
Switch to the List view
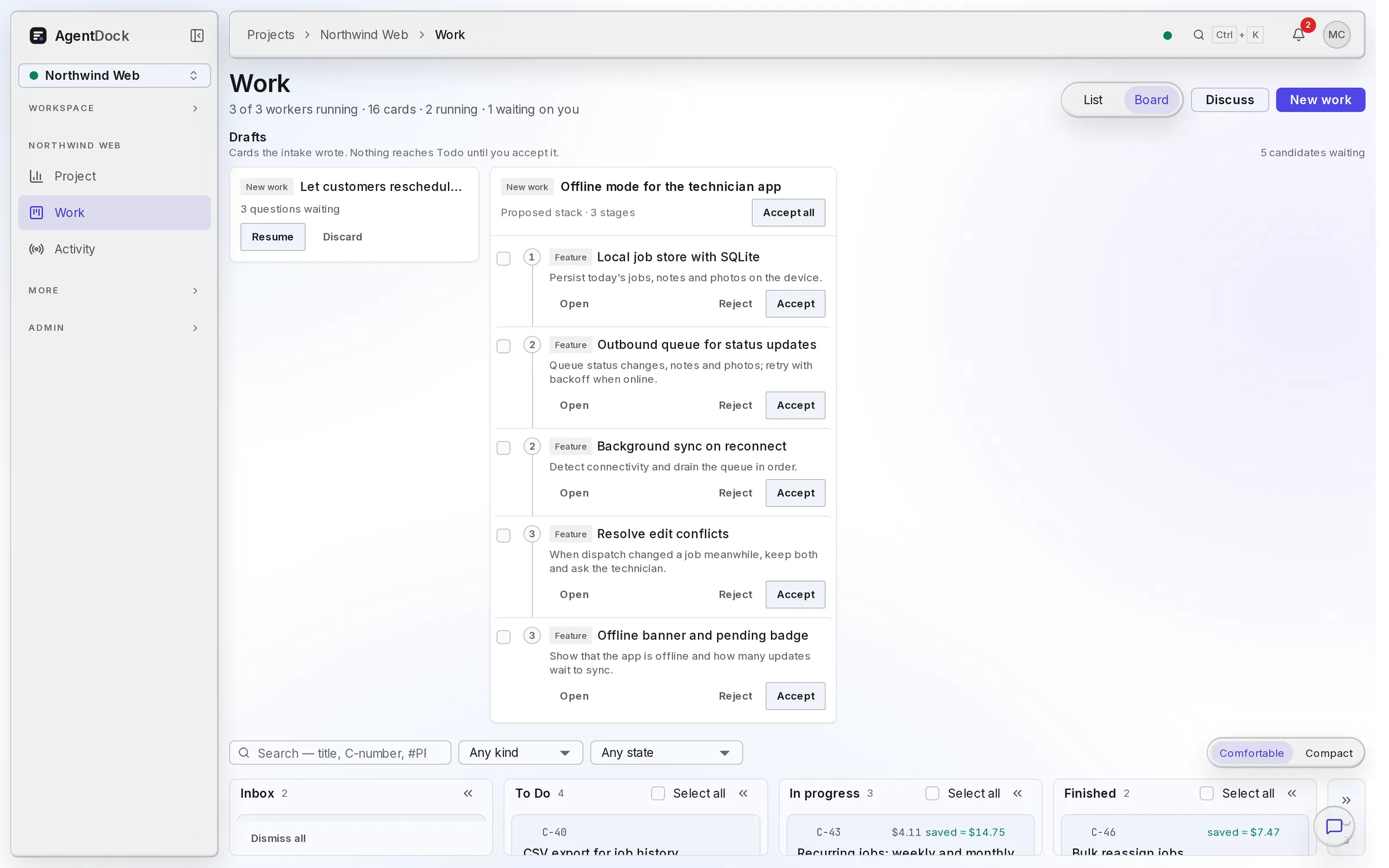pos(1093,100)
